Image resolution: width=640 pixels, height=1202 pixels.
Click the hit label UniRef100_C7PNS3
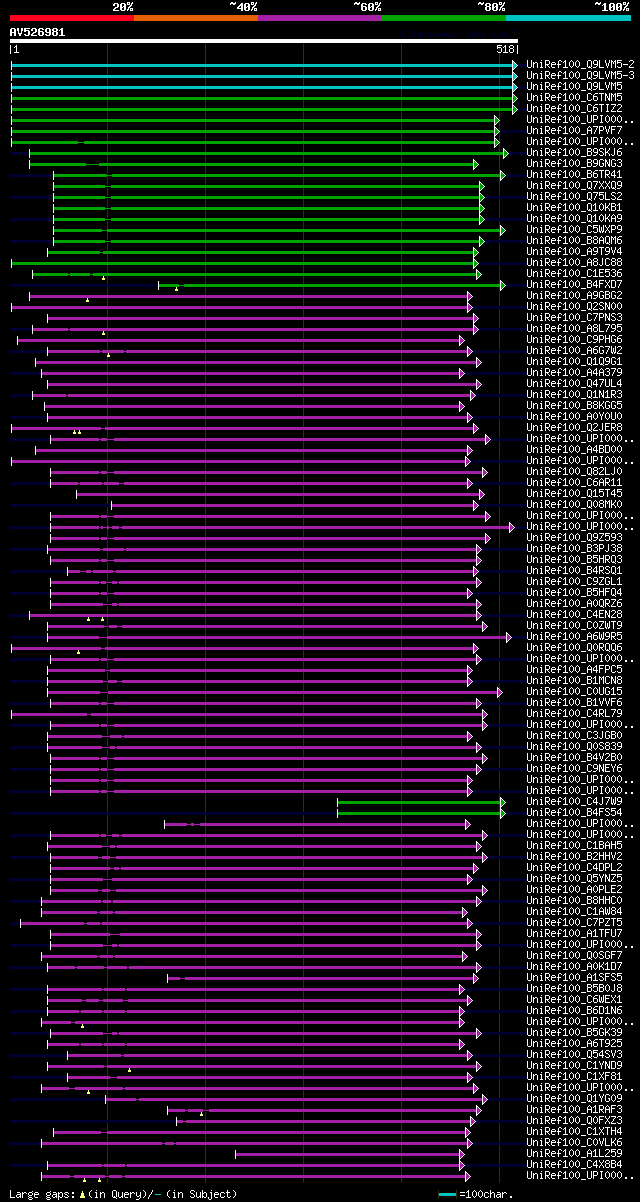575,317
